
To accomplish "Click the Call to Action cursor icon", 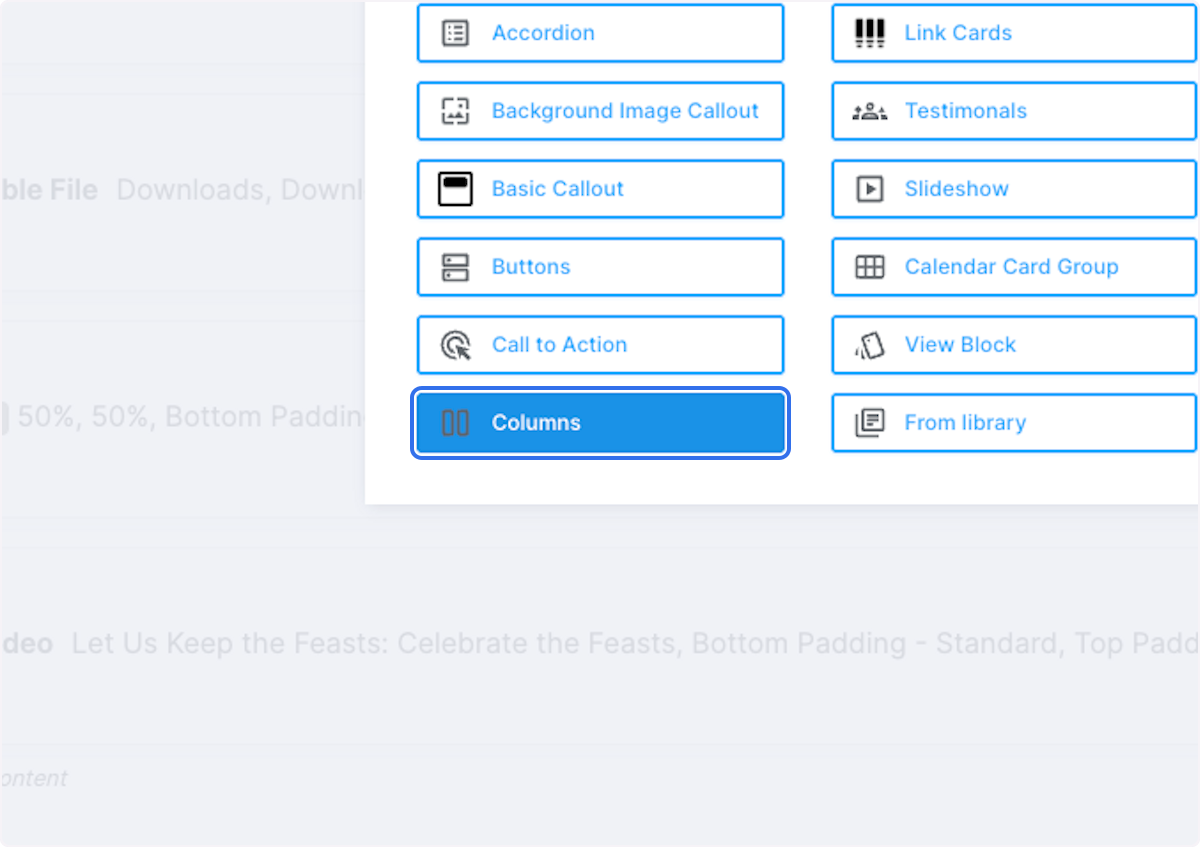I will click(x=457, y=344).
